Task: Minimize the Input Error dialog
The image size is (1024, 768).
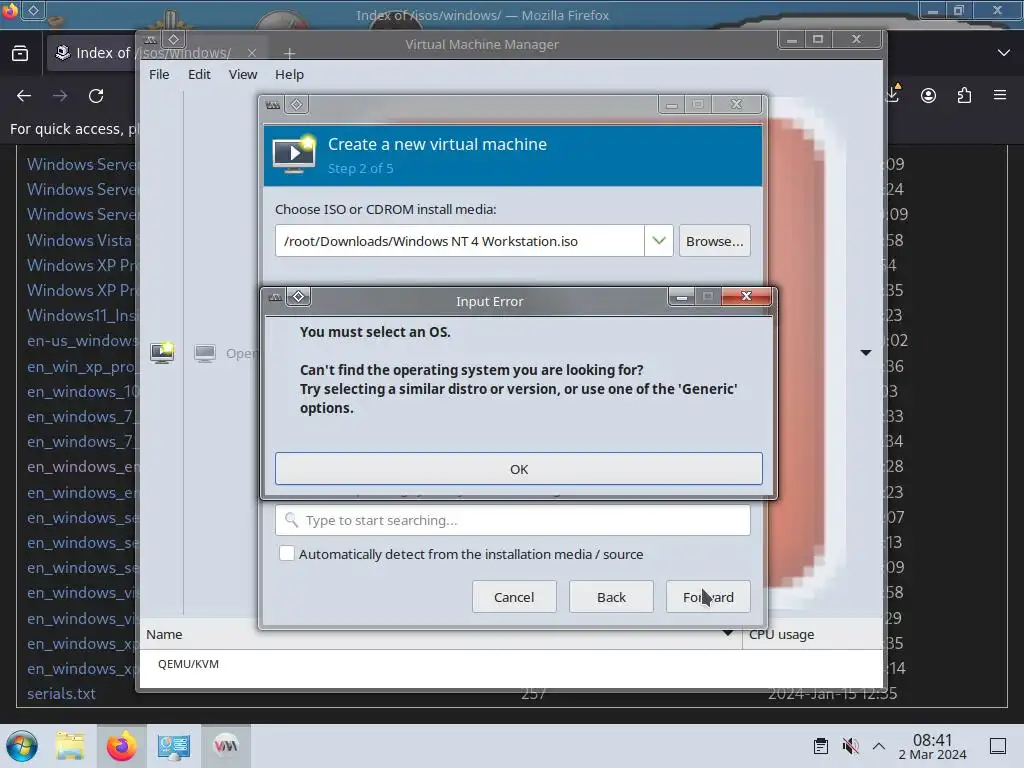Action: 682,297
